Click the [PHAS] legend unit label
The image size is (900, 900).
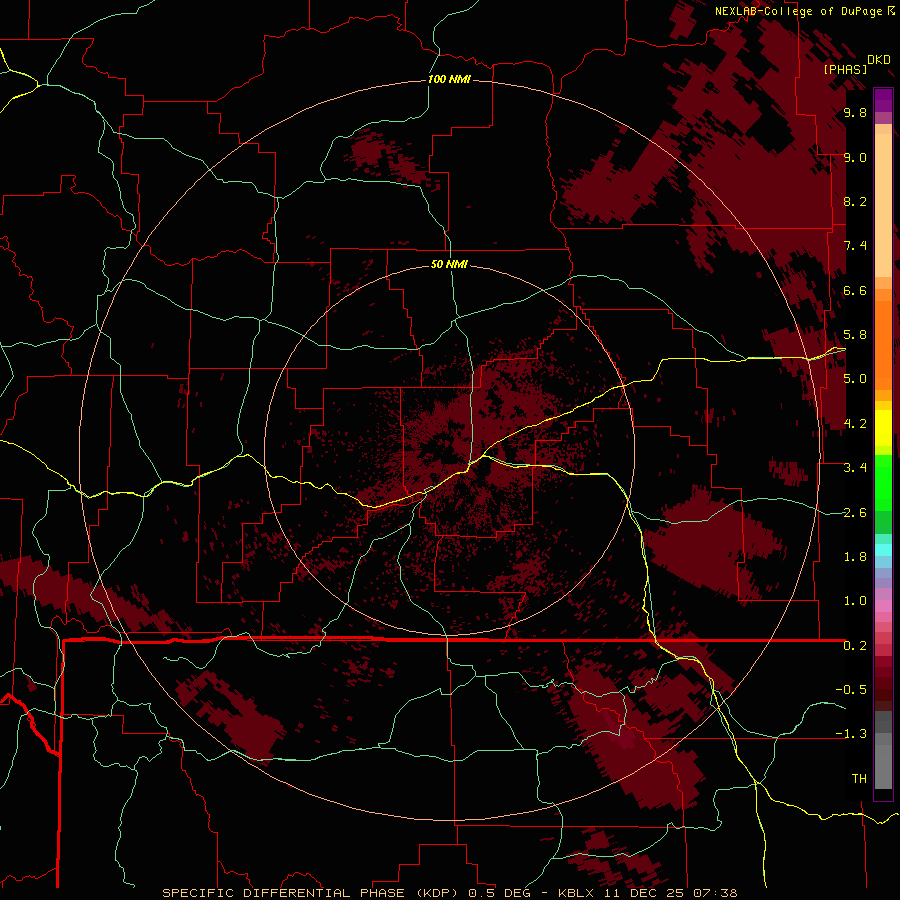tap(845, 69)
